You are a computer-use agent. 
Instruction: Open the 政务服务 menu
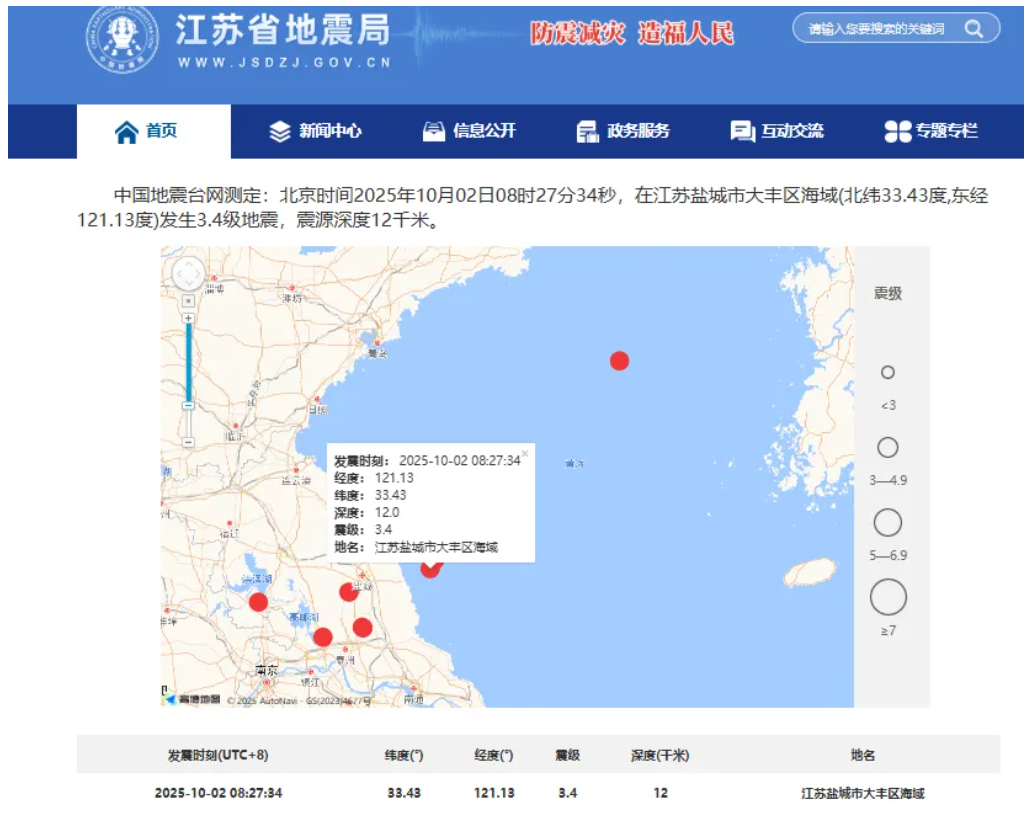[623, 131]
